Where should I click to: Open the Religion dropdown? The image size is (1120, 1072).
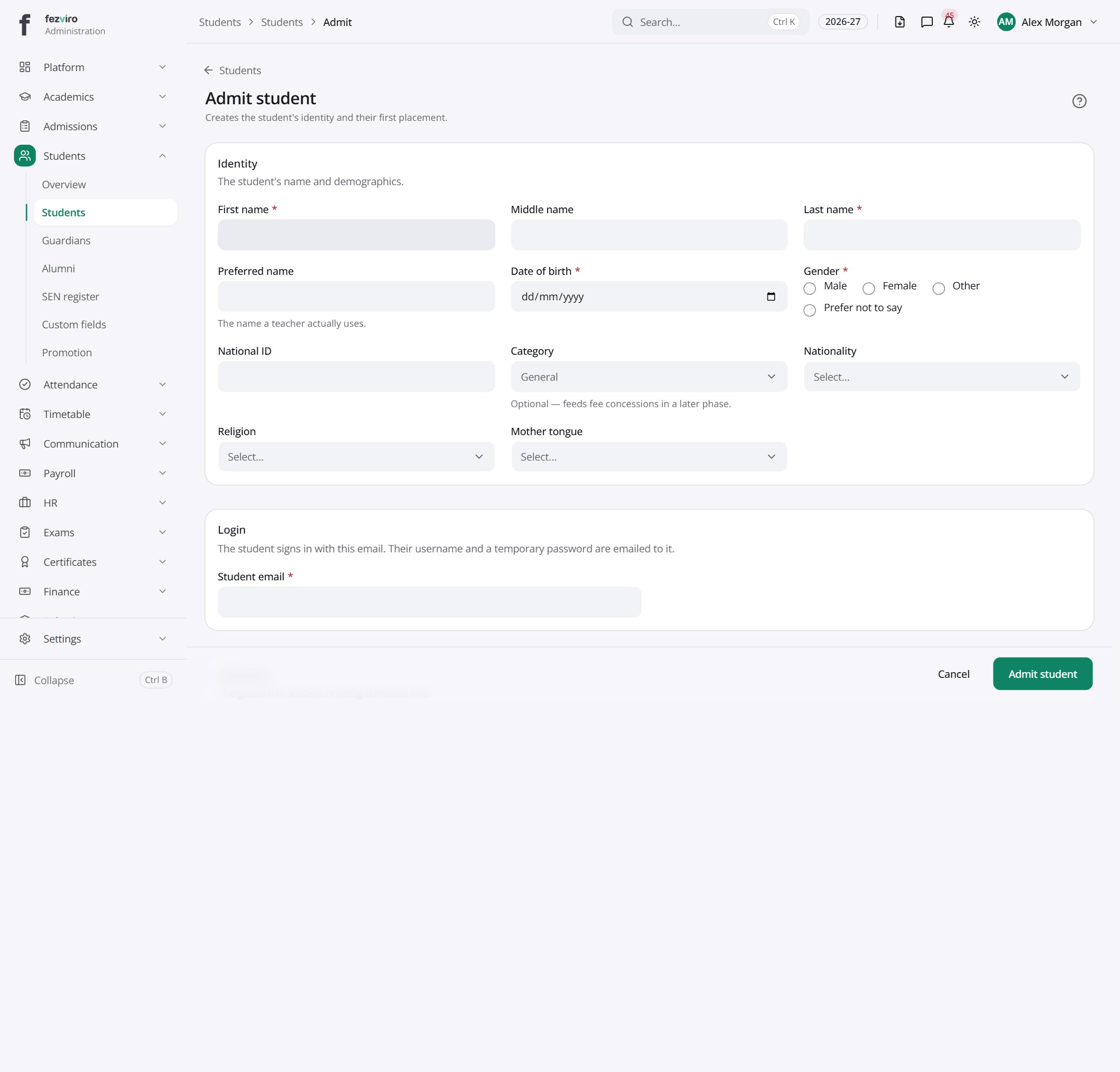tap(356, 456)
